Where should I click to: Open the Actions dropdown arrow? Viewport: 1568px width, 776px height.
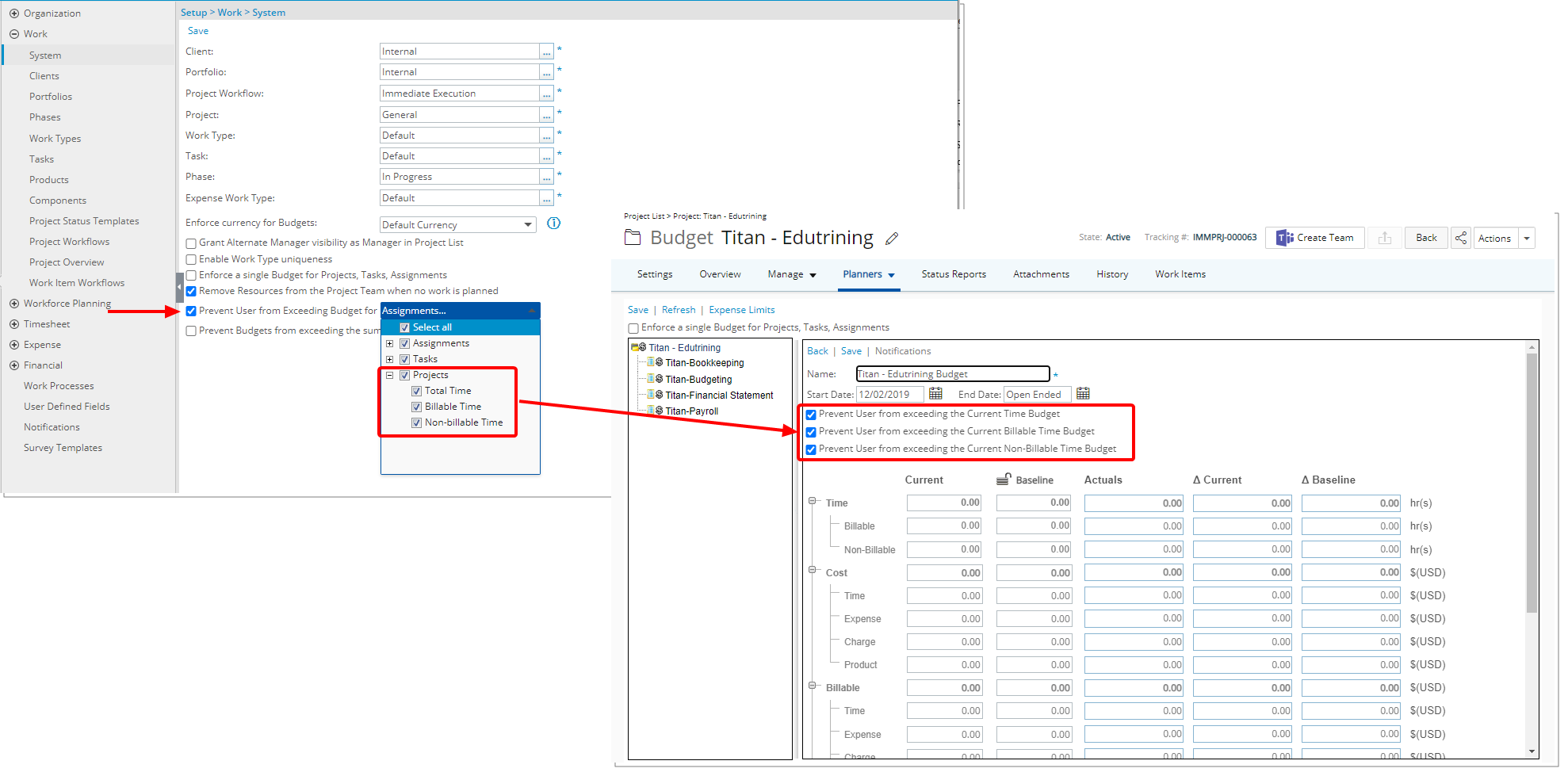click(x=1526, y=238)
